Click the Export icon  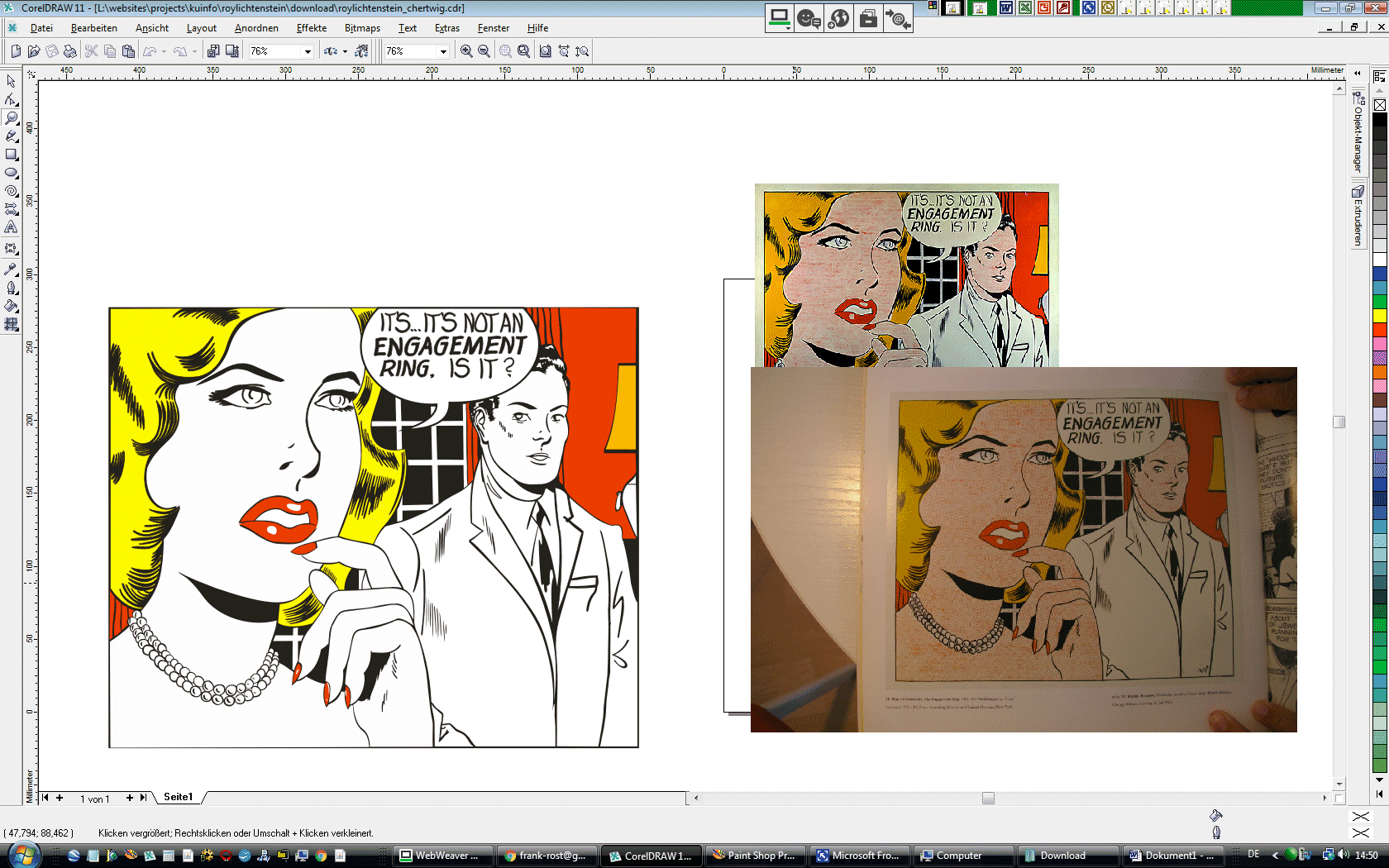pyautogui.click(x=232, y=51)
